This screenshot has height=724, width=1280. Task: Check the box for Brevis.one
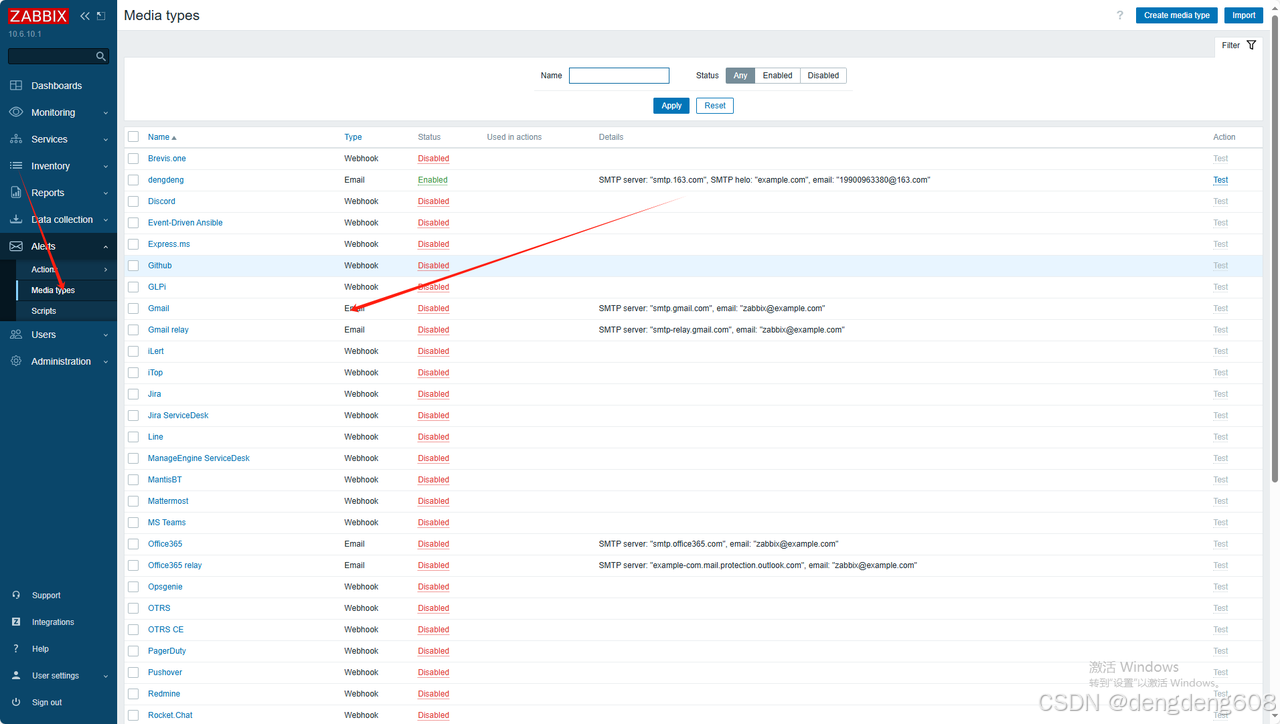pos(133,158)
